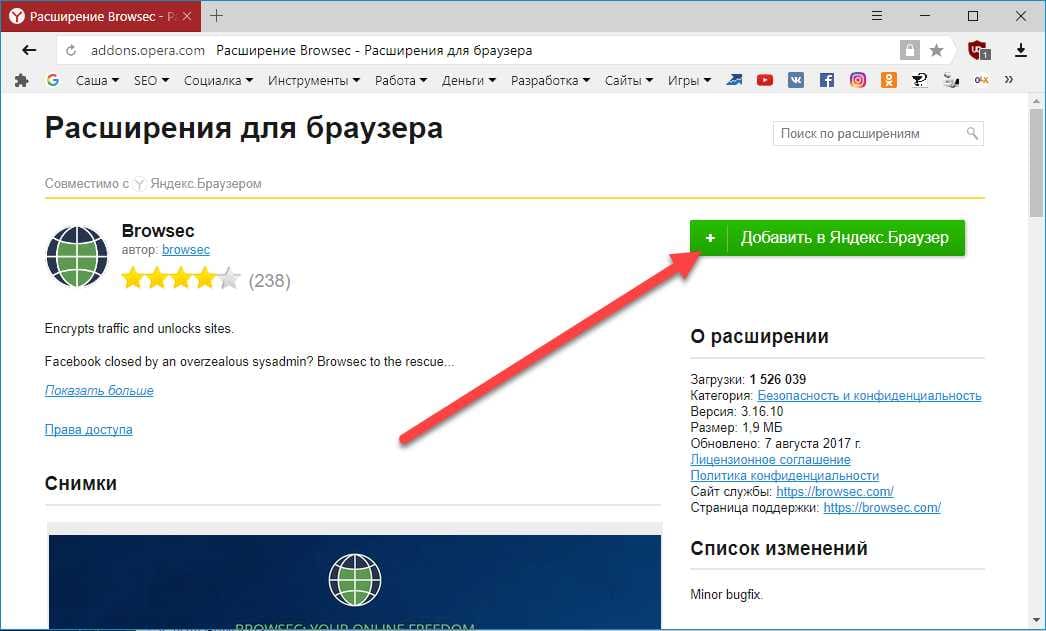The width and height of the screenshot is (1046, 631).
Task: Open the question-mark cup bookmark icon
Action: pyautogui.click(x=919, y=80)
